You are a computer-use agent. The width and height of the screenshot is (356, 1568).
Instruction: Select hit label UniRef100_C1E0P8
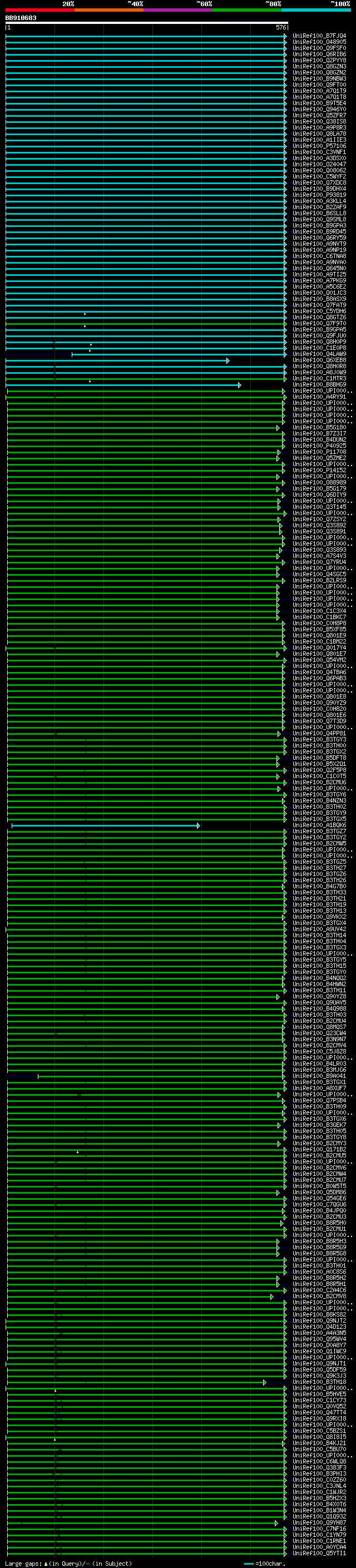[x=319, y=348]
